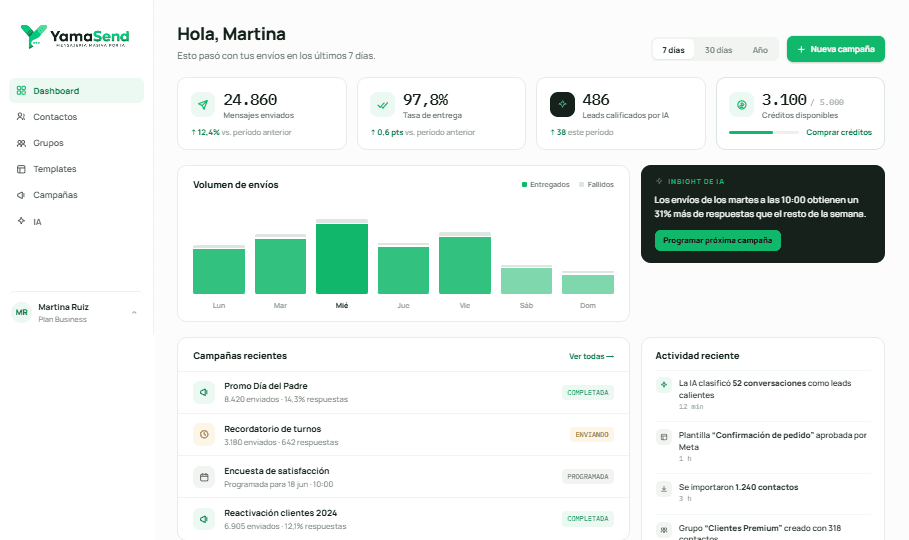Click the download icon beside Se importaron contactos
This screenshot has height=540, width=909.
click(x=664, y=489)
